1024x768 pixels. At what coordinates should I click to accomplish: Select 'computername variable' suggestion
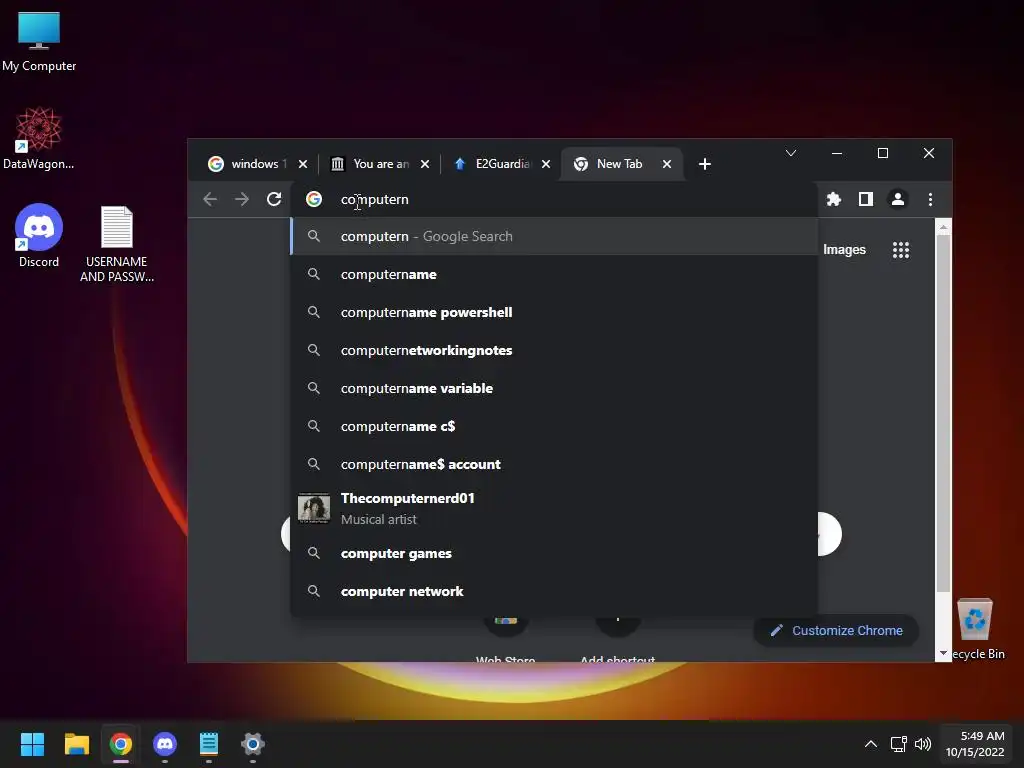pyautogui.click(x=554, y=388)
